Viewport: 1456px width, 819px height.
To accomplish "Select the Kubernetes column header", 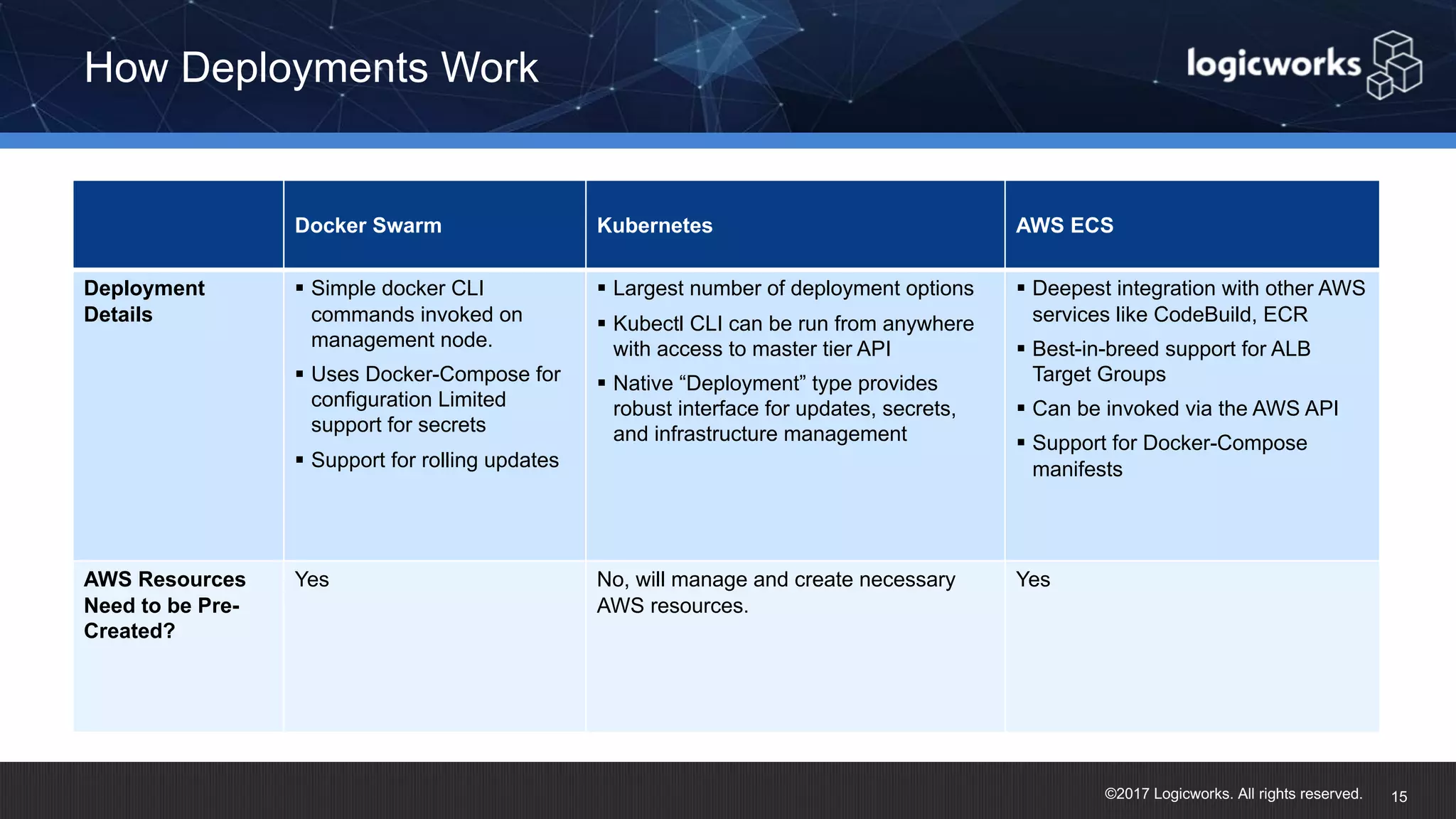I will click(654, 225).
